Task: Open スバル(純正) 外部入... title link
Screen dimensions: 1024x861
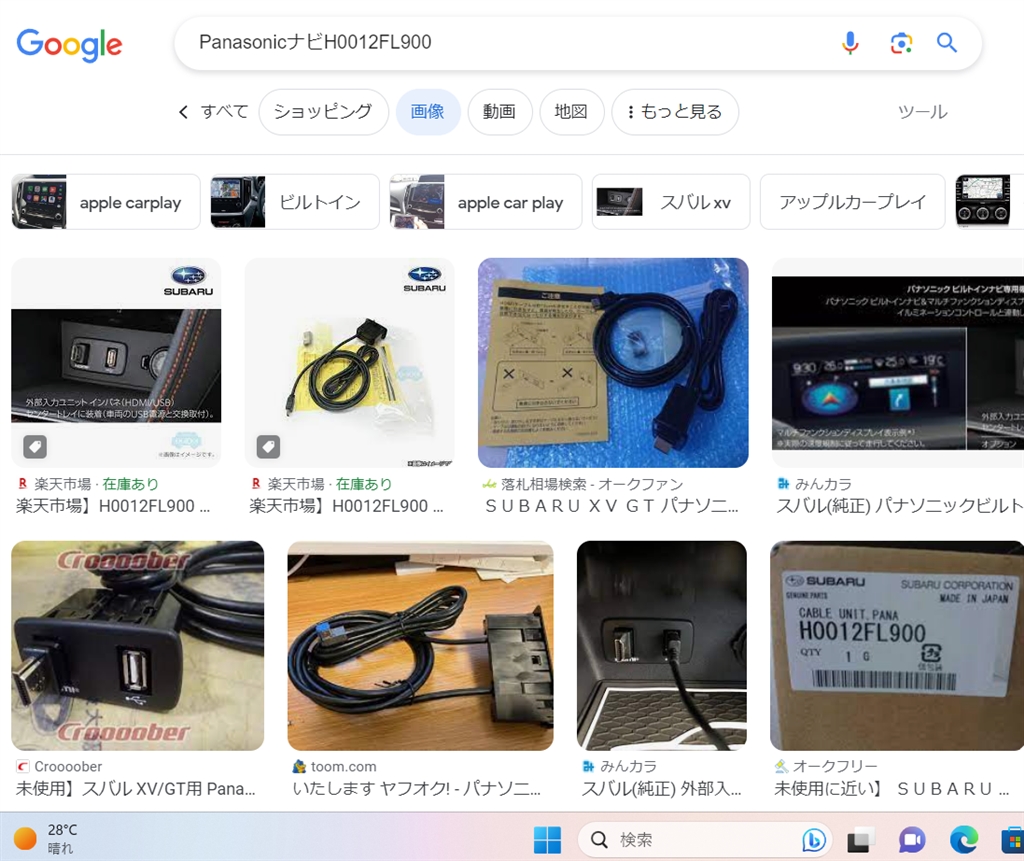Action: point(662,789)
